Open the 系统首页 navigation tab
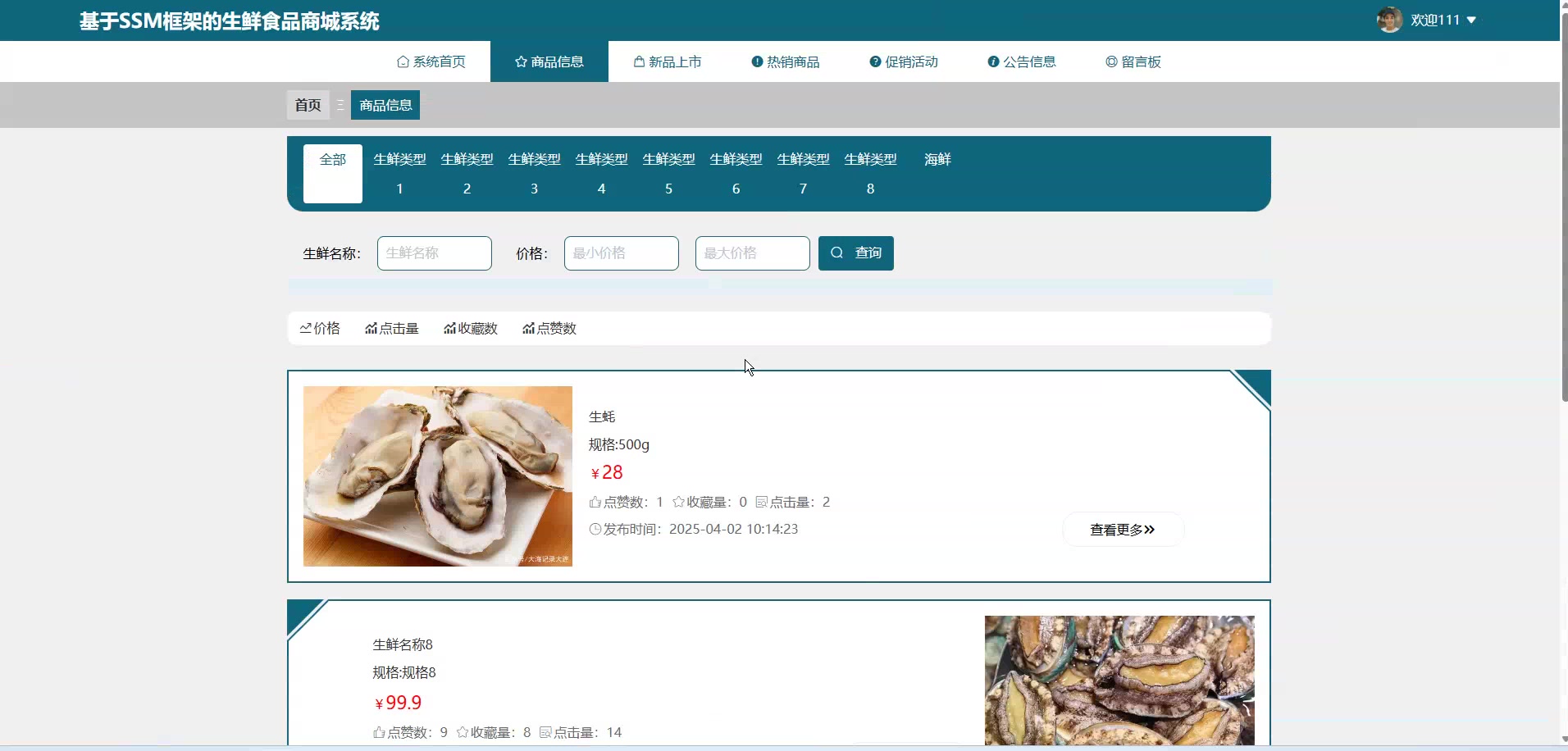1568x751 pixels. [431, 61]
